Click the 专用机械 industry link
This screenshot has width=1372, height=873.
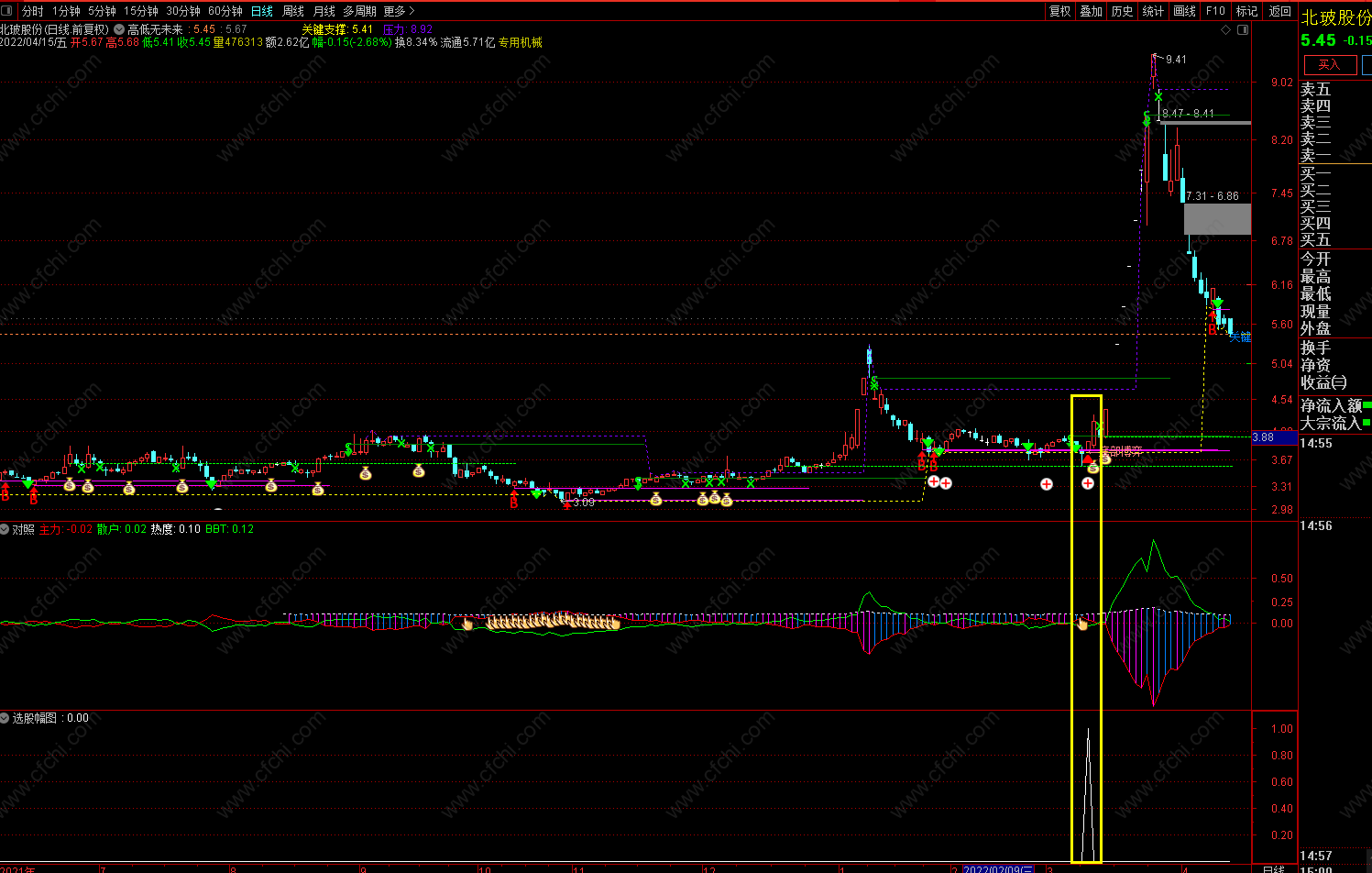pos(521,42)
